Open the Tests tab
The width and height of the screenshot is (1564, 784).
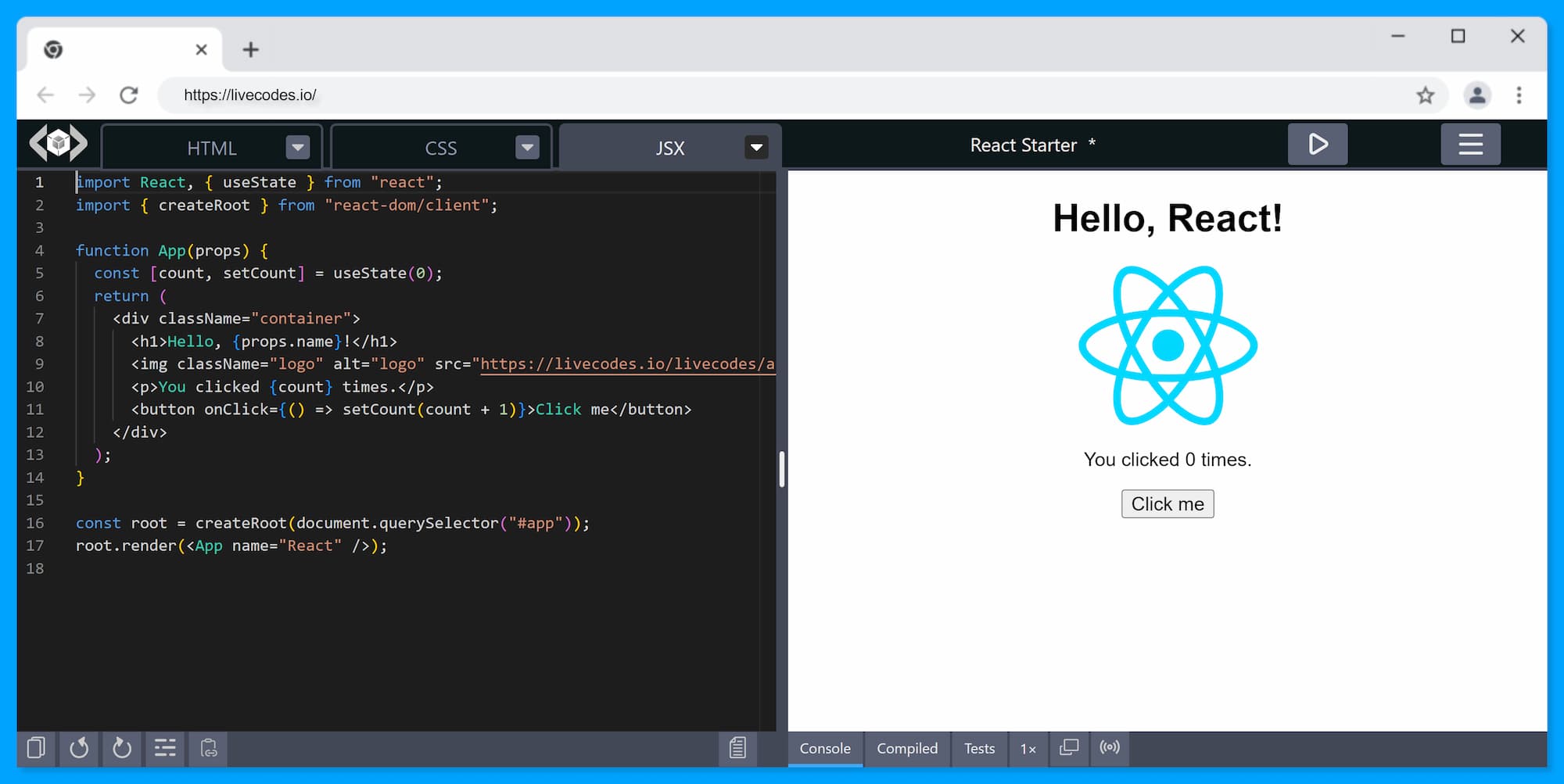[979, 749]
